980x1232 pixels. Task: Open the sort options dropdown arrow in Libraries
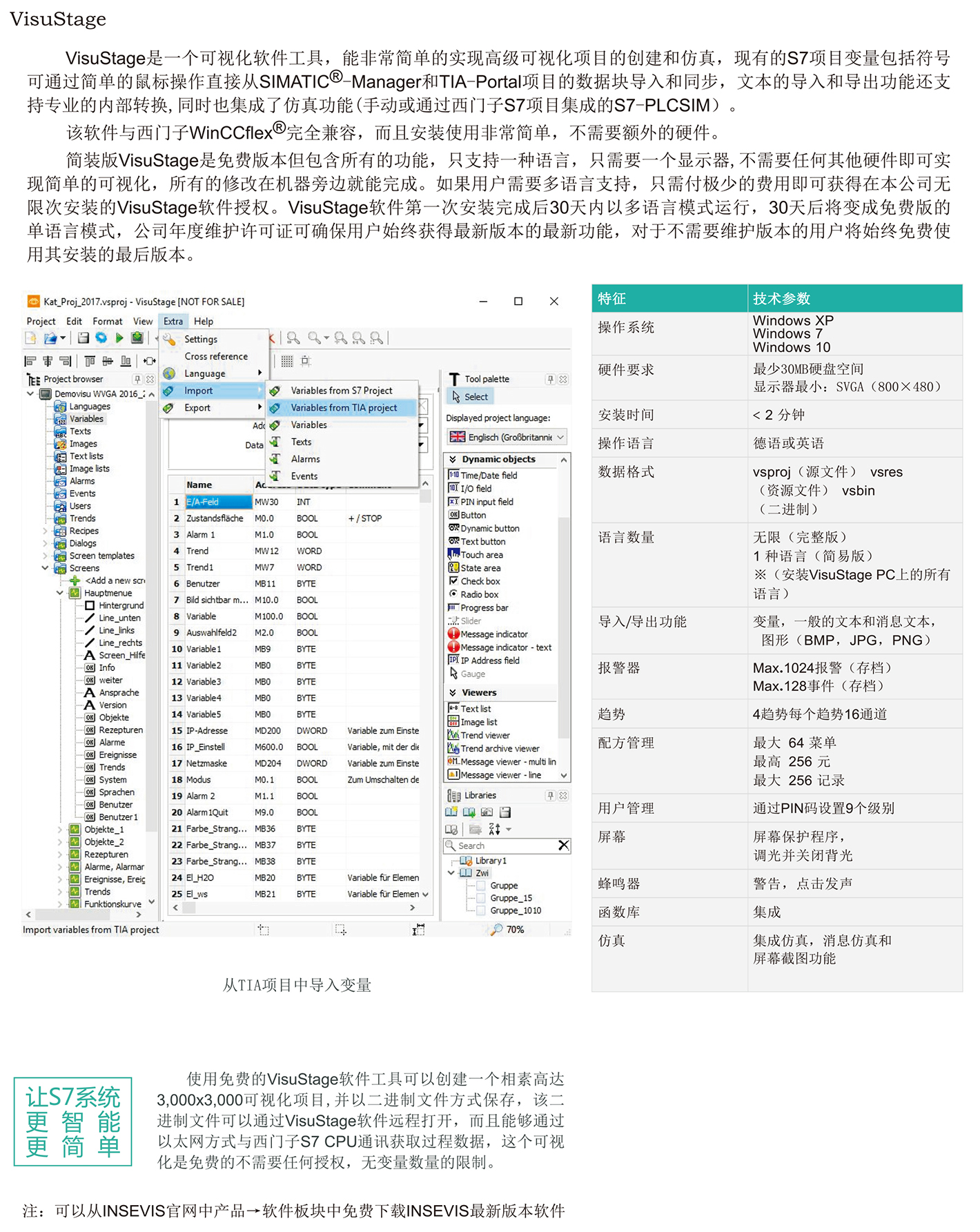(x=509, y=830)
